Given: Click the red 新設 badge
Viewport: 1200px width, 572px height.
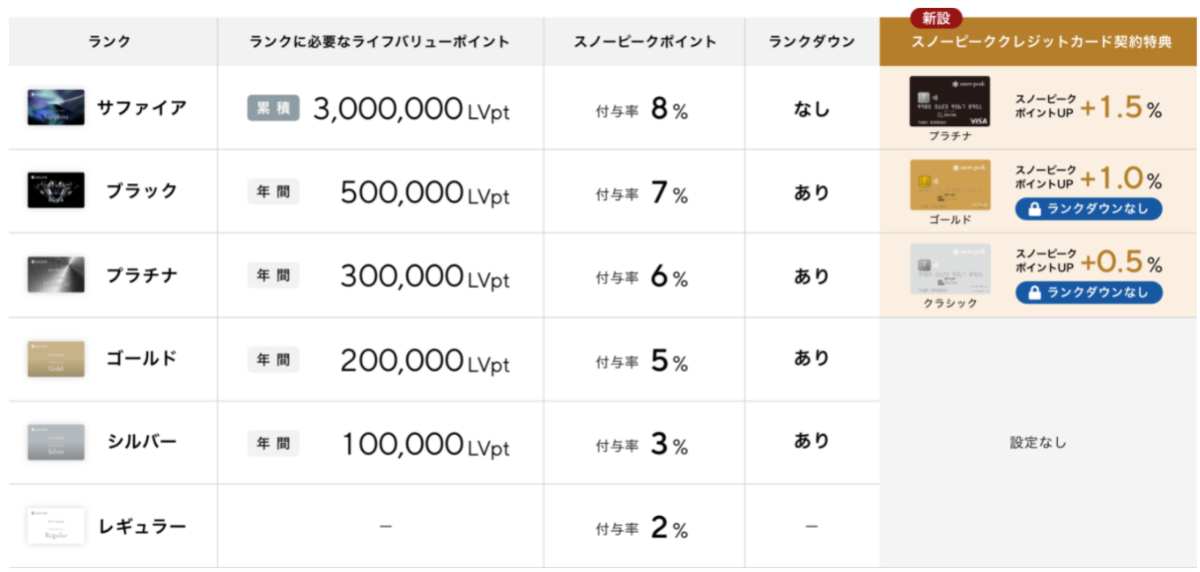Looking at the screenshot, I should pos(936,17).
